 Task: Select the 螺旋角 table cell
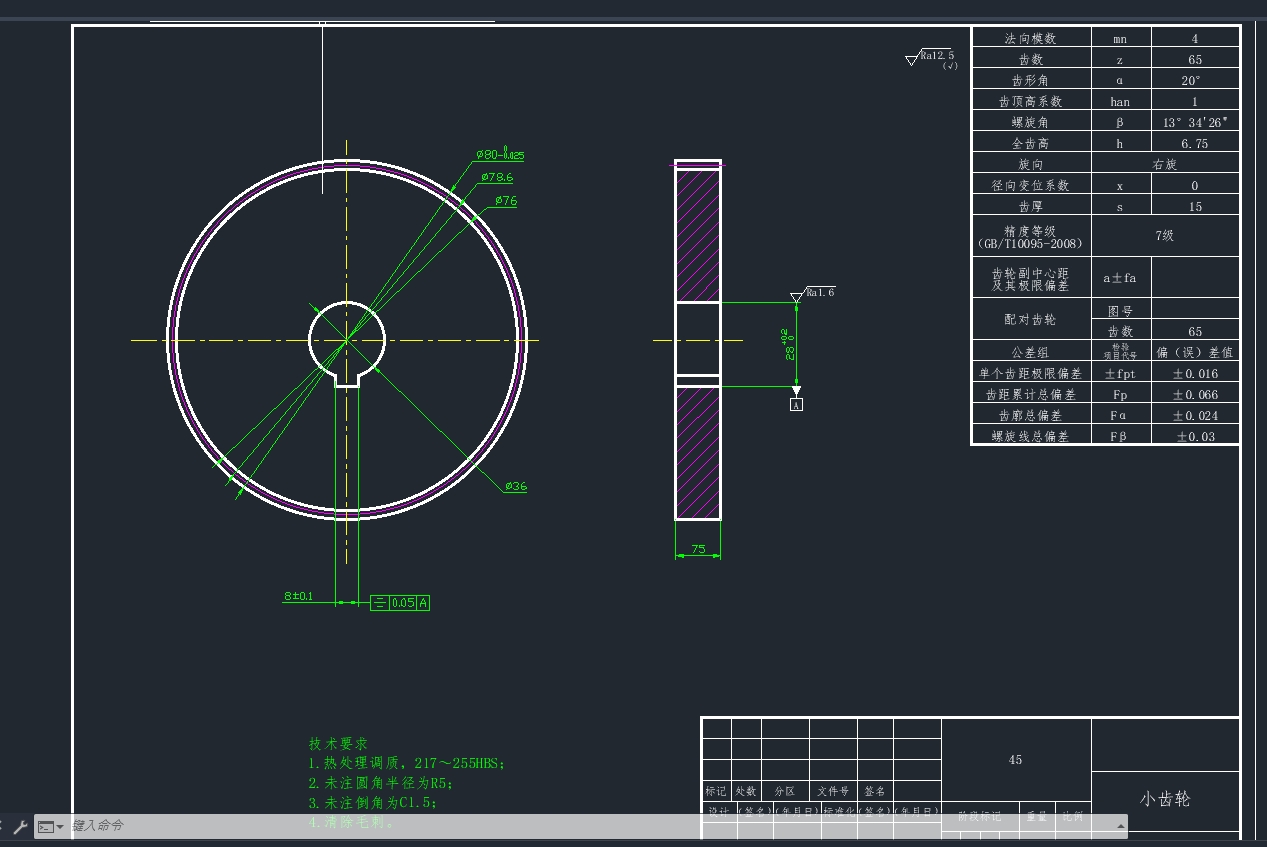tap(1031, 122)
